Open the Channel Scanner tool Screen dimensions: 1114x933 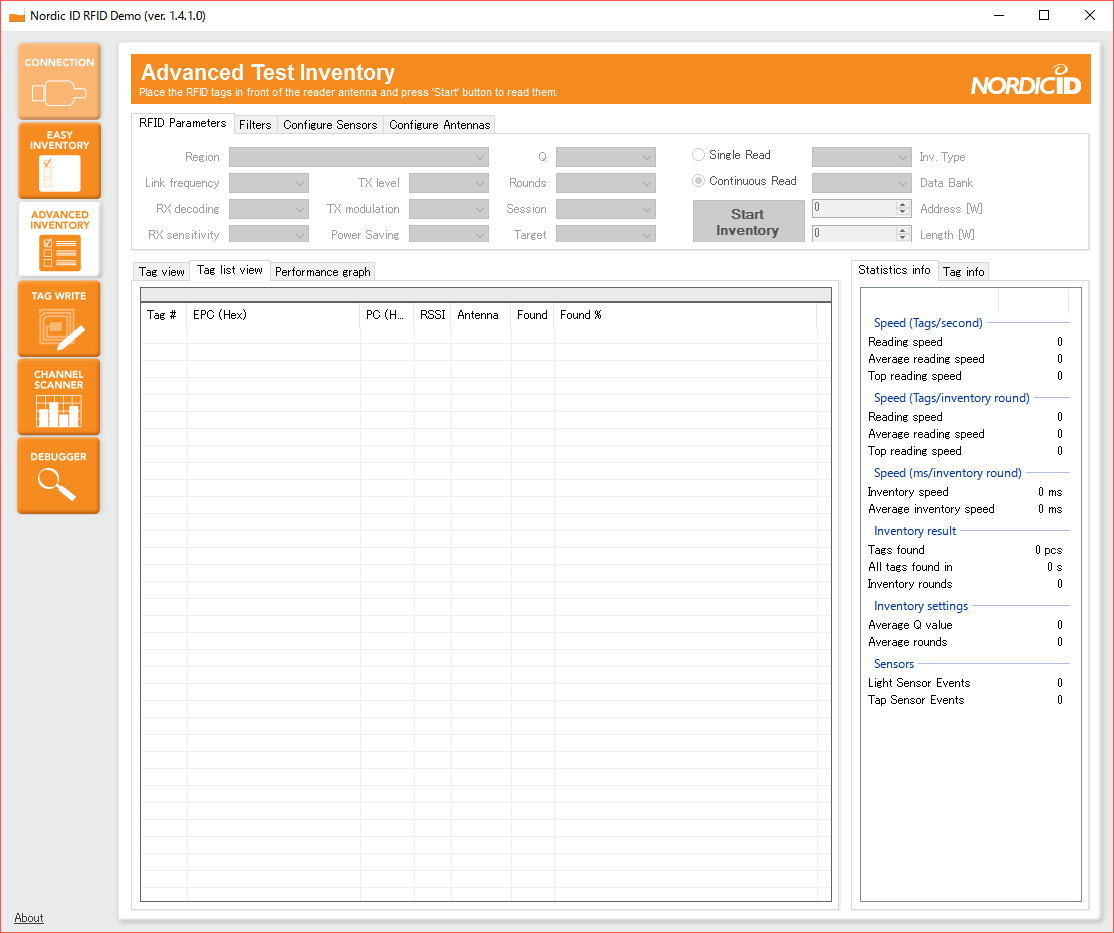point(59,398)
